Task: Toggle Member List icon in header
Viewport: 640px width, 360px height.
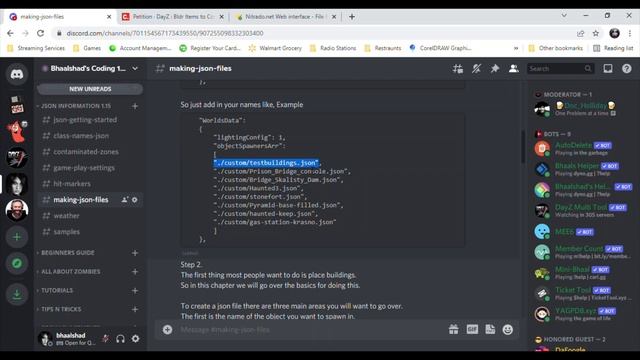Action: click(513, 69)
